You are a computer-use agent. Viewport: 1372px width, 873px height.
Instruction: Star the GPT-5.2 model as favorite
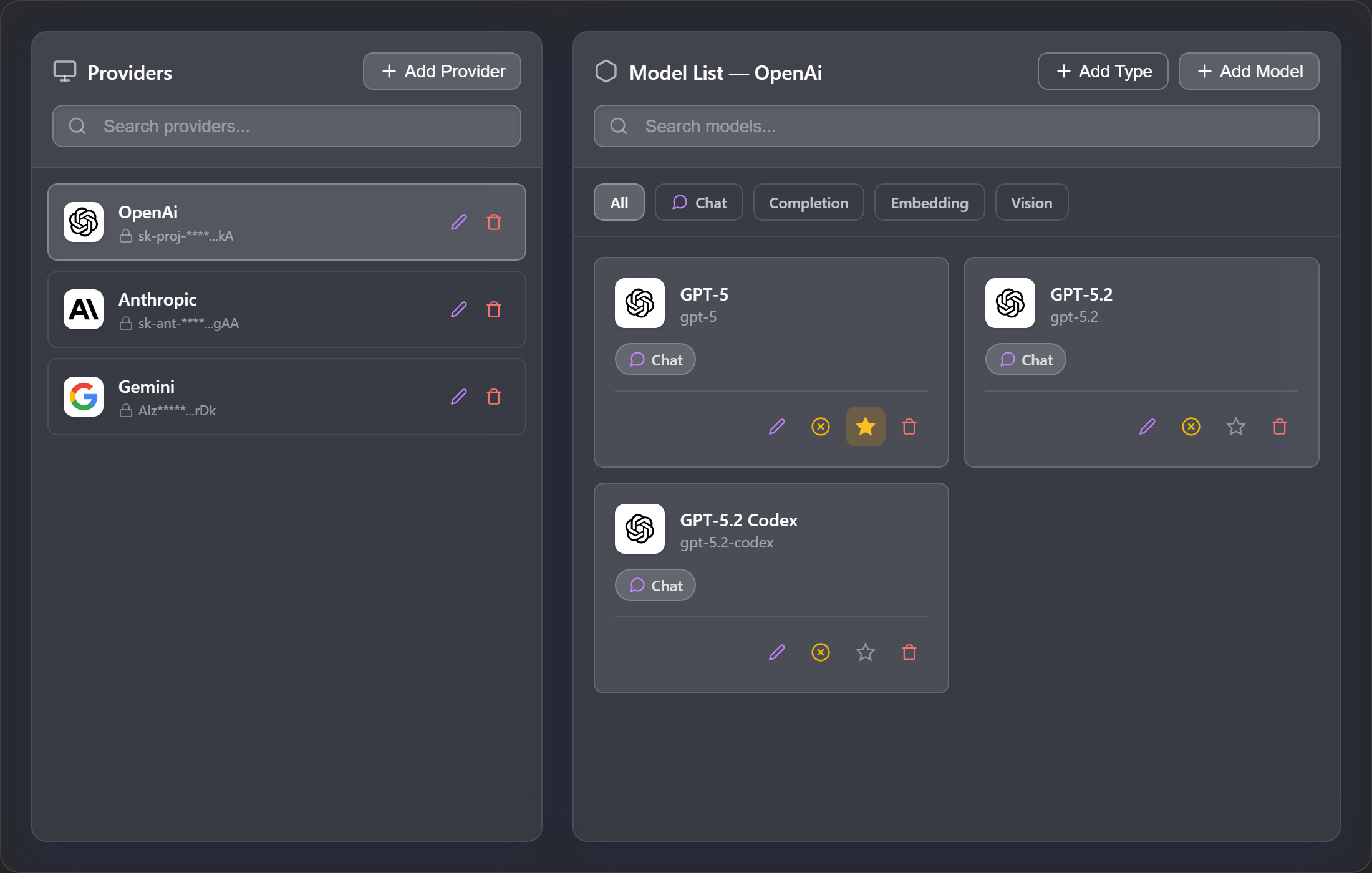(x=1236, y=427)
